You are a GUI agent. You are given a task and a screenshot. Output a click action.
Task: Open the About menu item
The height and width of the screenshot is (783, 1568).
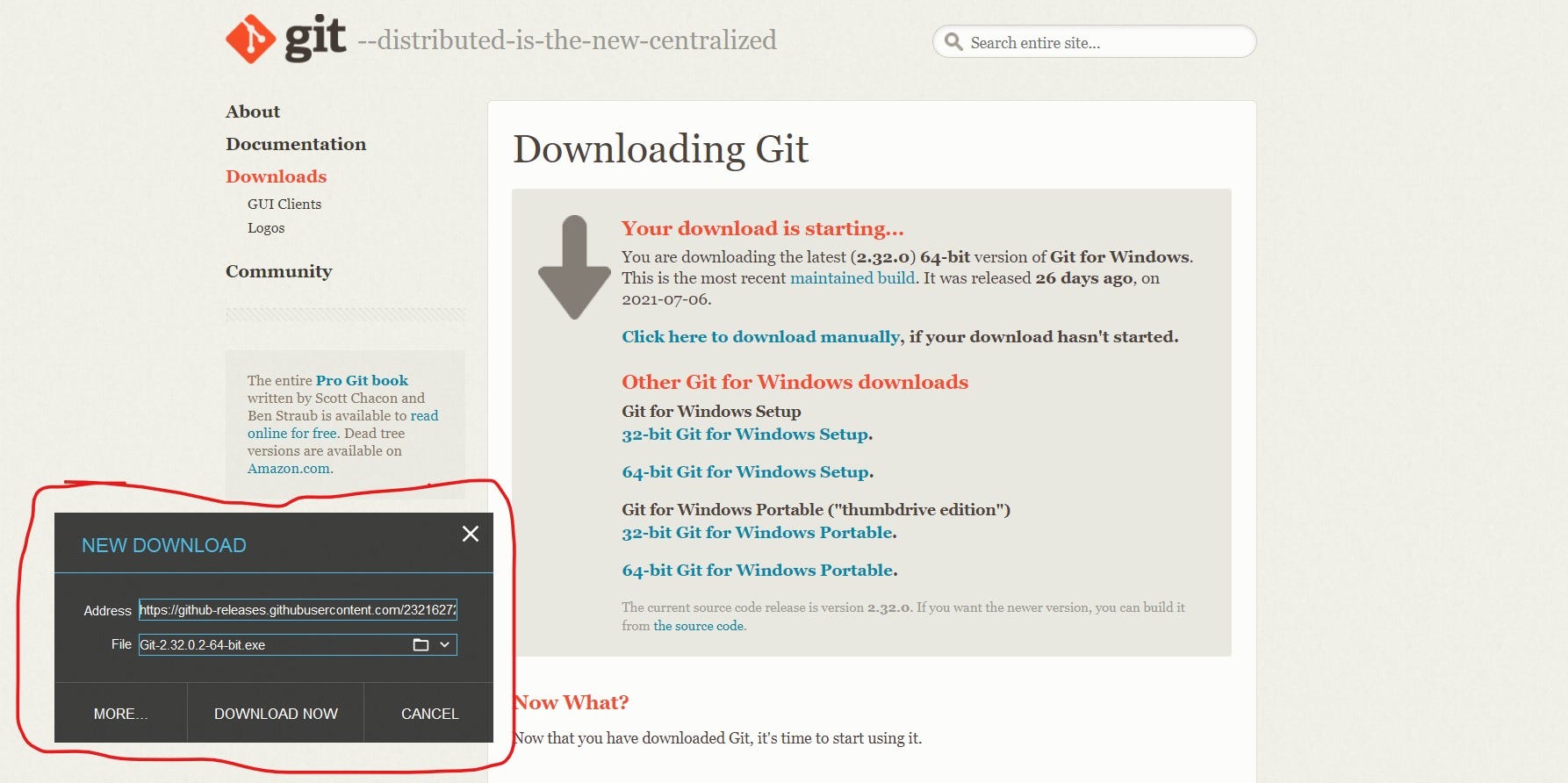[x=253, y=111]
